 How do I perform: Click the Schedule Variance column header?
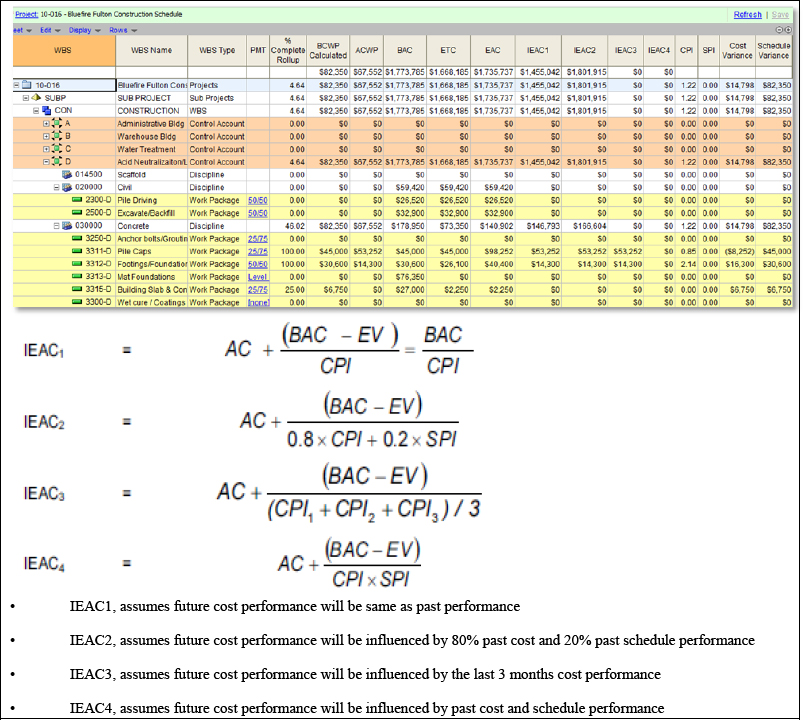(774, 50)
